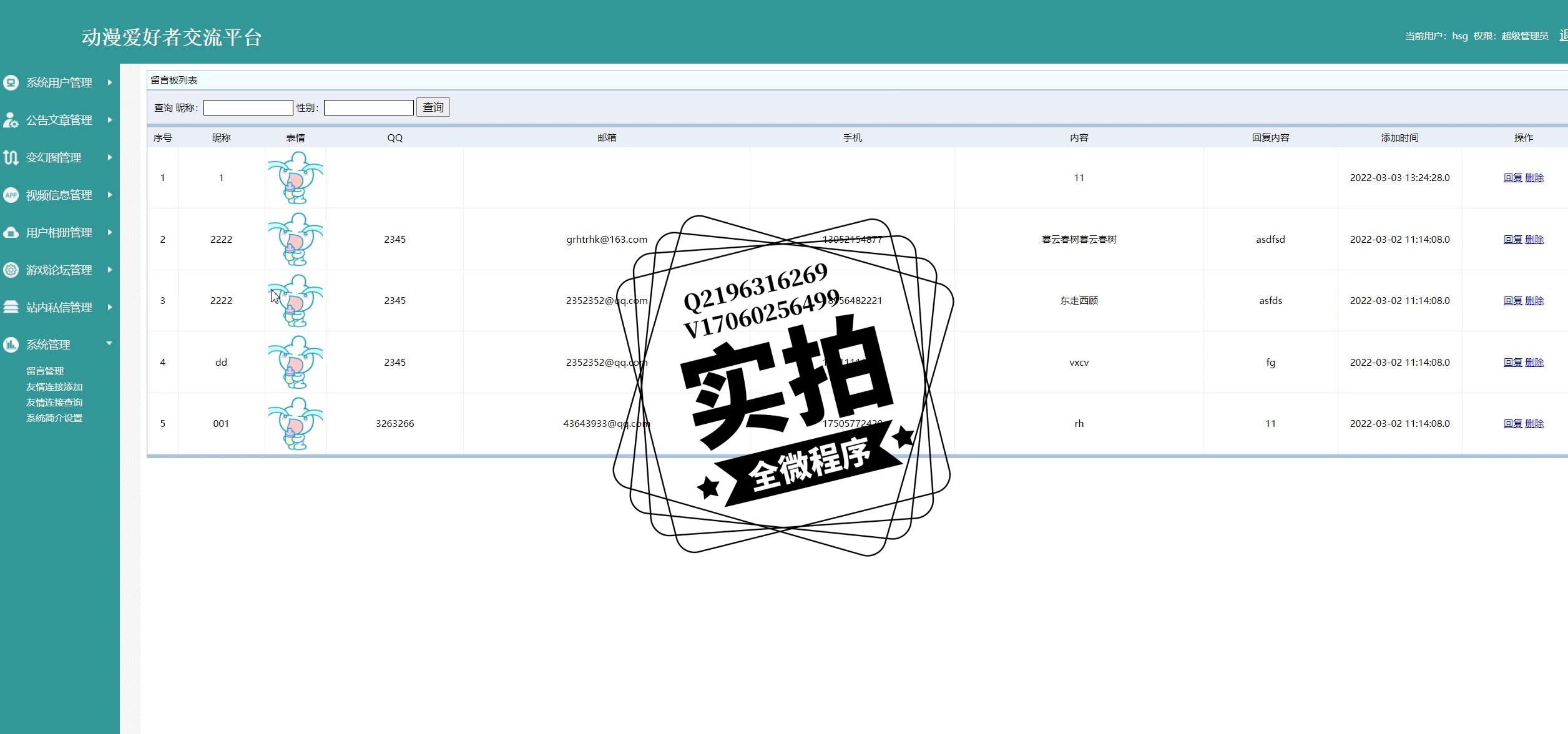1568x734 pixels.
Task: Expand the 站内私信管理 arrow
Action: point(110,307)
